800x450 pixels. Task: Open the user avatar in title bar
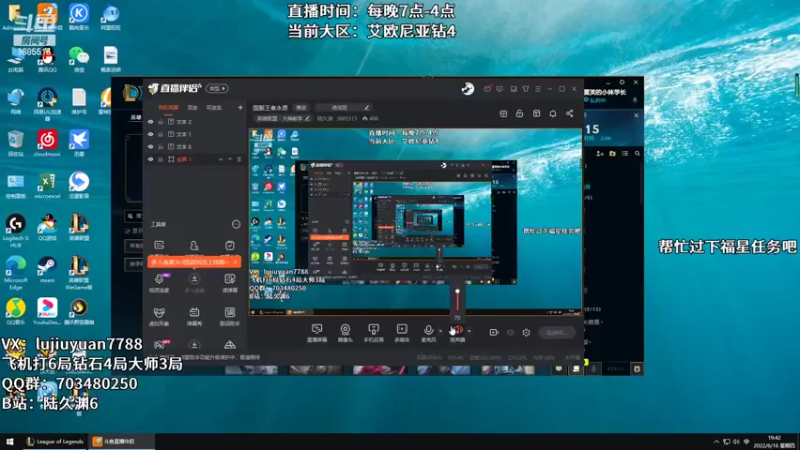pyautogui.click(x=468, y=89)
